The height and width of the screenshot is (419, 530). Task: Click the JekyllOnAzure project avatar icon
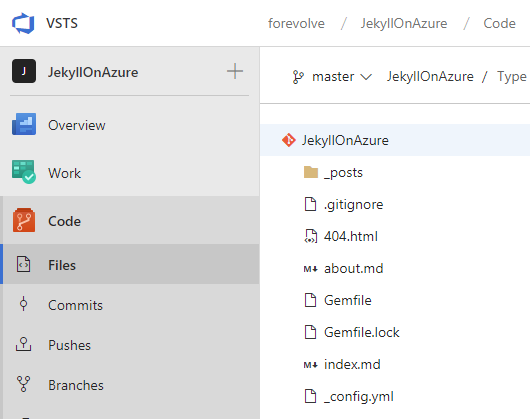click(x=24, y=71)
